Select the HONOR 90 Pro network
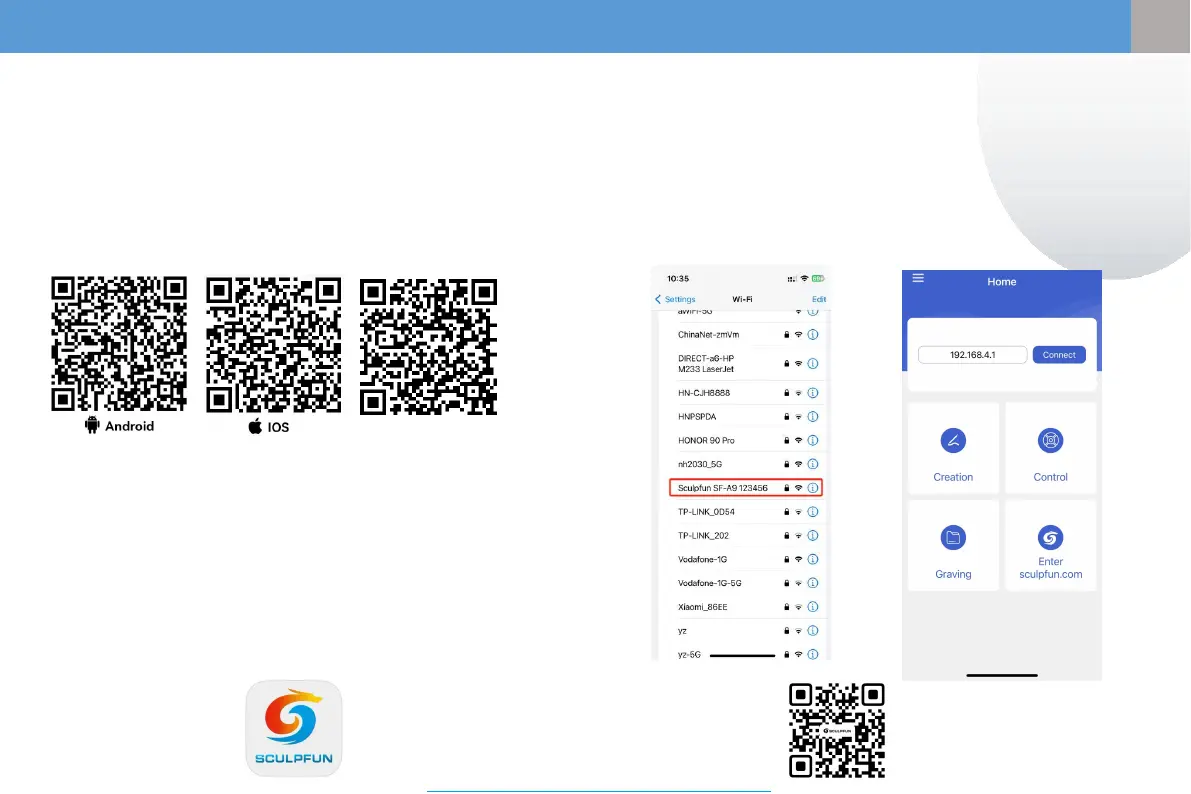The height and width of the screenshot is (794, 1191). pyautogui.click(x=746, y=440)
